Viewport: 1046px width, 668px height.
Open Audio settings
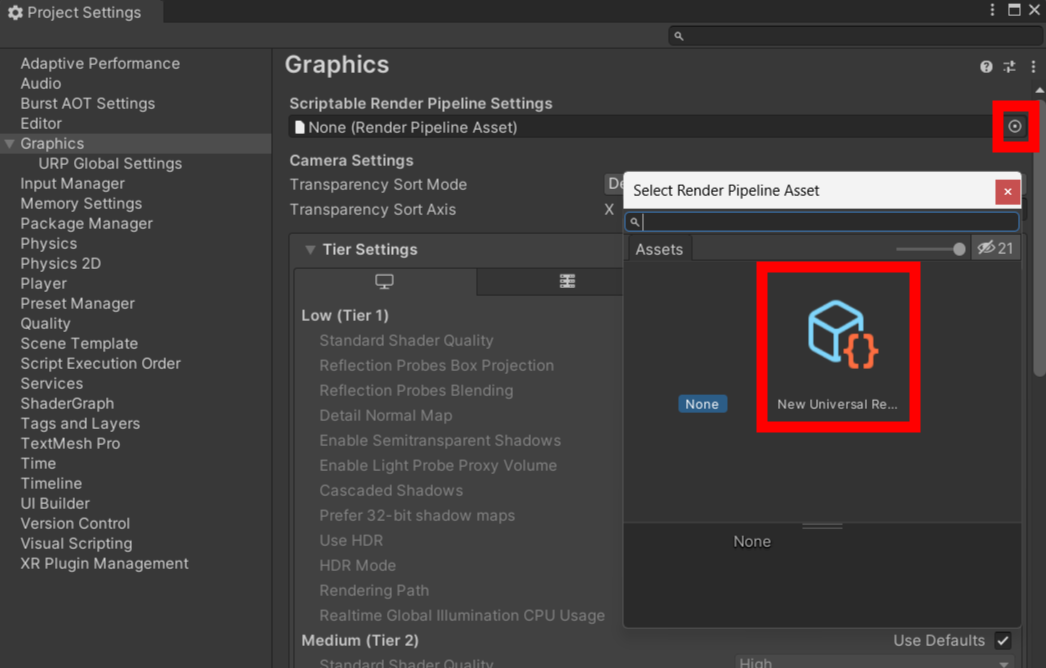point(41,83)
